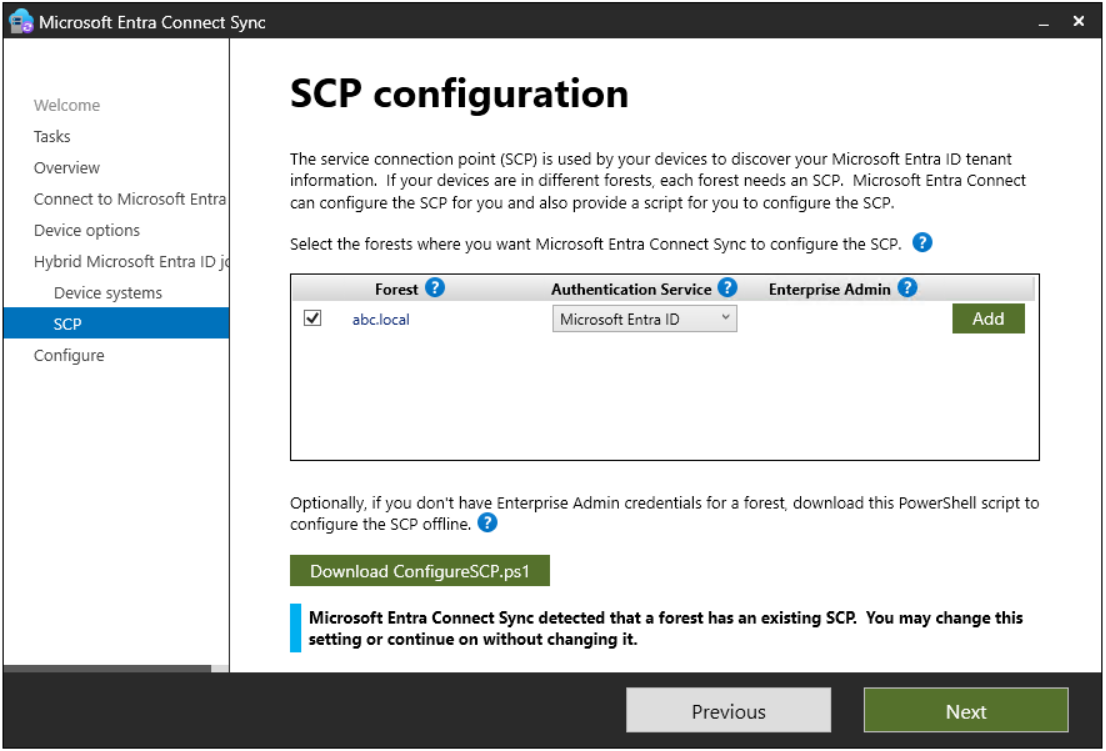The image size is (1106, 751).
Task: Open the Device options step
Action: pyautogui.click(x=87, y=231)
